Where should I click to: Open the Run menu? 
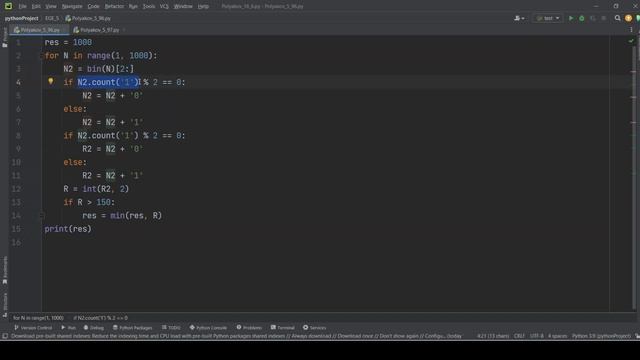[133, 6]
